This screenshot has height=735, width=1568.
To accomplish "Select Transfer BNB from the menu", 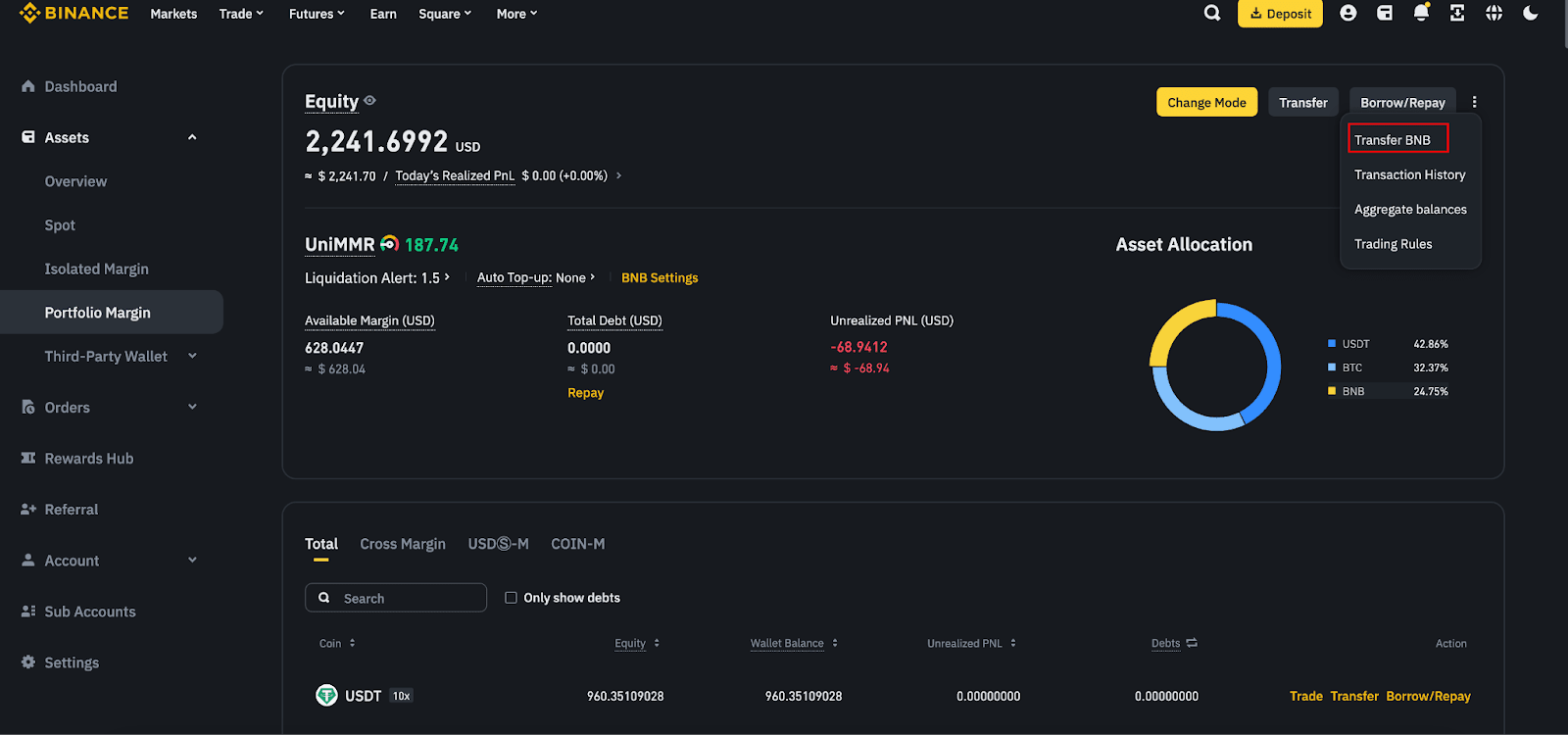I will pyautogui.click(x=1393, y=140).
